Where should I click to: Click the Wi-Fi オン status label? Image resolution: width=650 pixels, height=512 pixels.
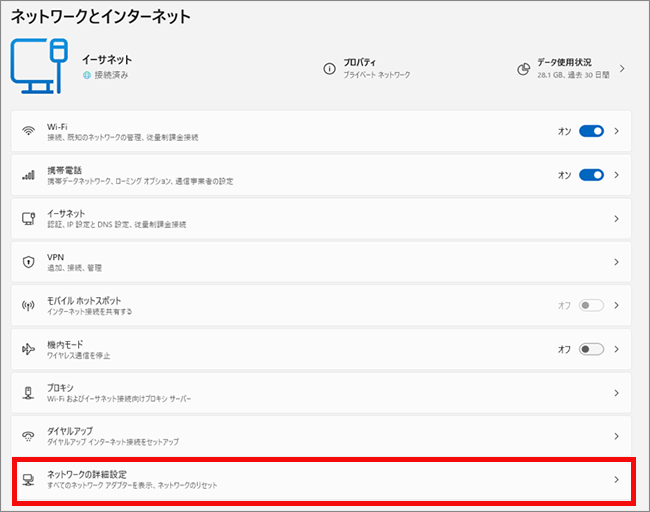[565, 131]
